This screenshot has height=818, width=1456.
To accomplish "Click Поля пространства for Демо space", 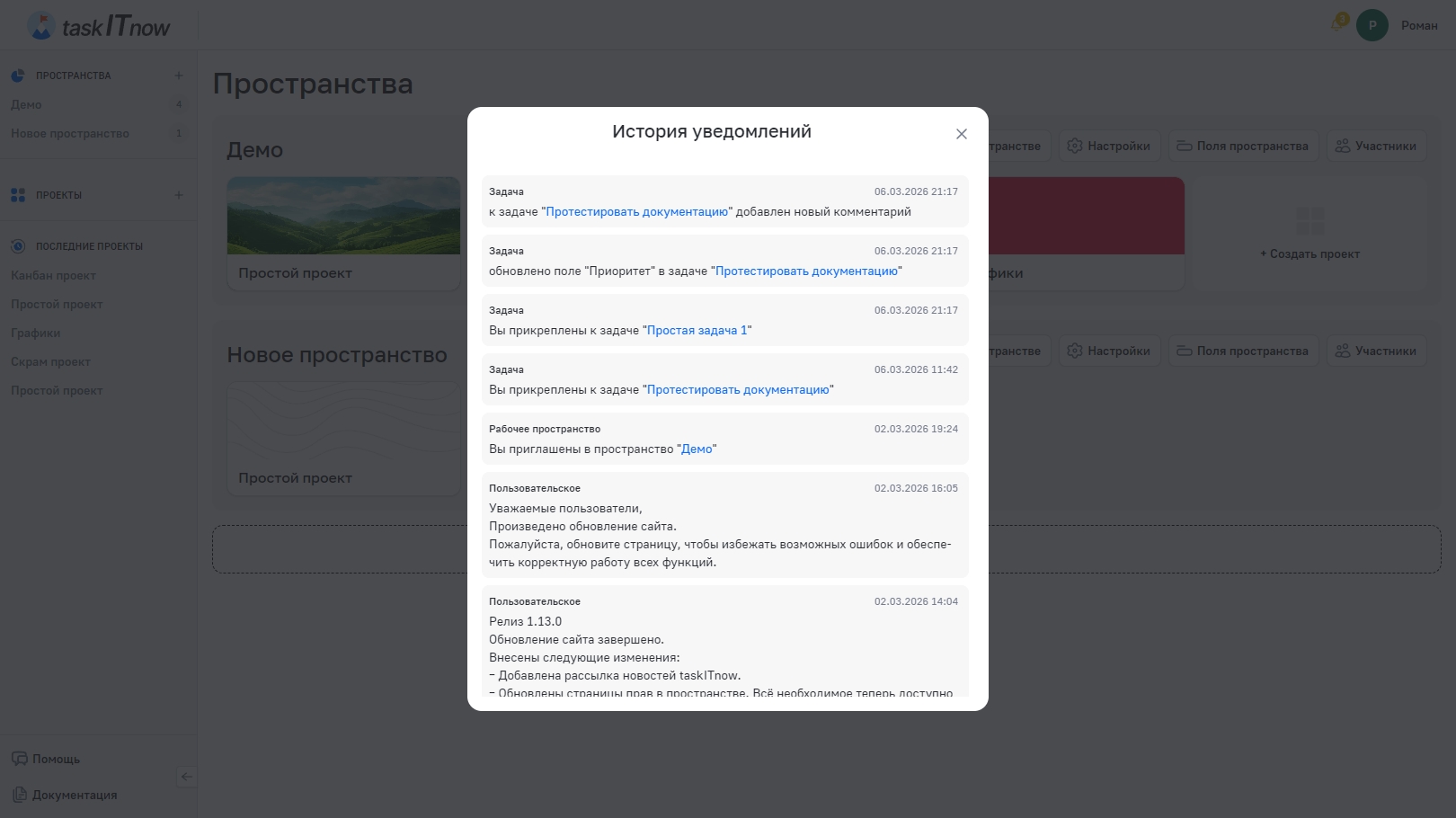I will tap(1243, 146).
